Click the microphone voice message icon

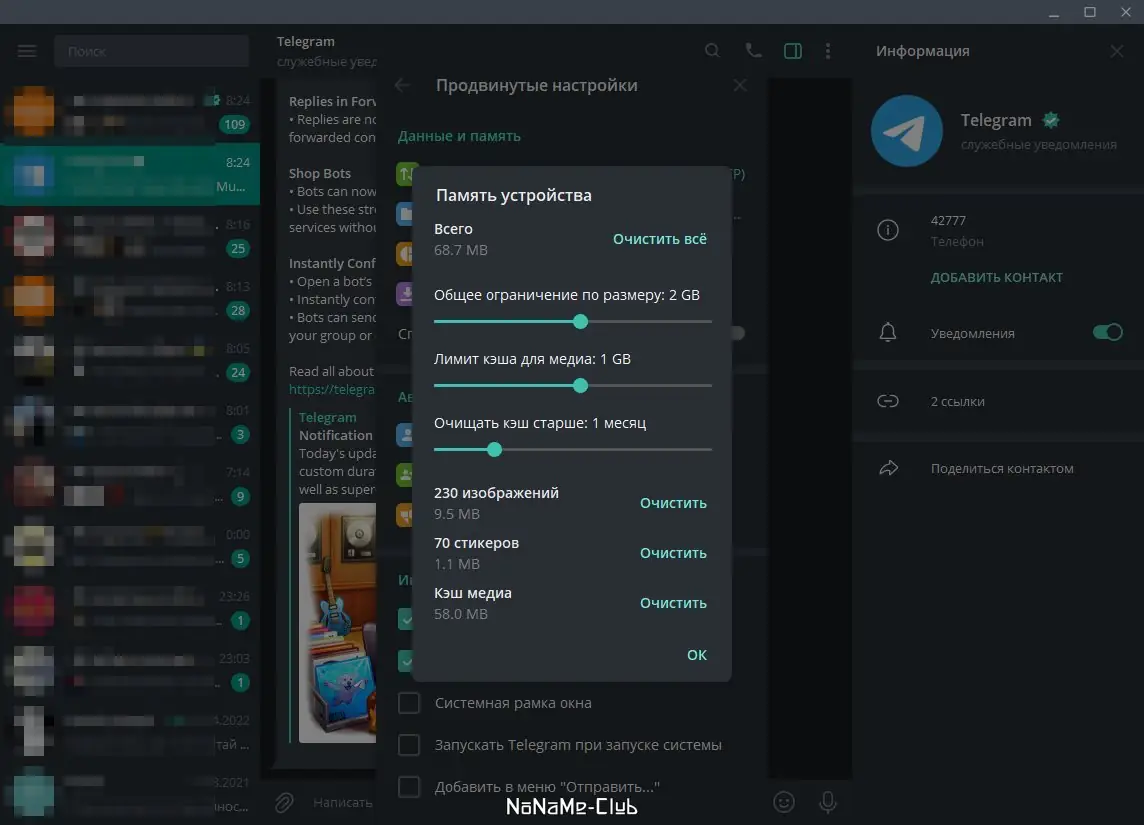tap(827, 802)
